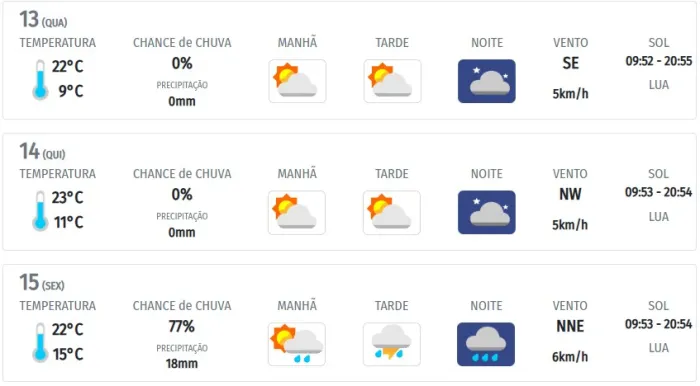Click the NNE wind direction for day 15

[x=570, y=327]
